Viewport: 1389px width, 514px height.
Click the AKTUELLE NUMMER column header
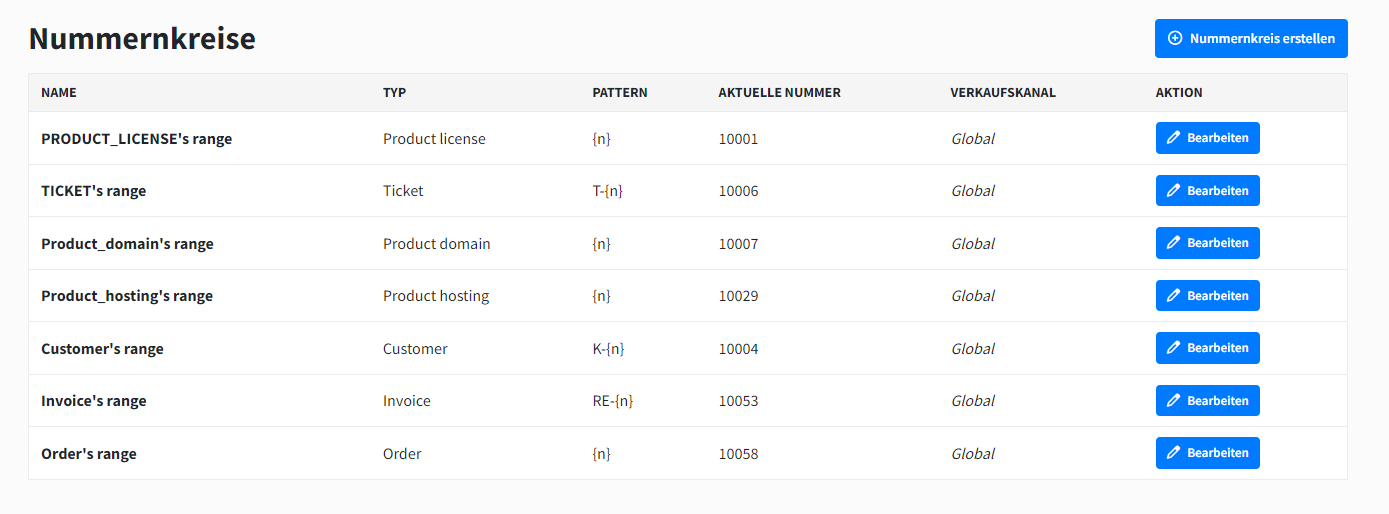pos(779,93)
